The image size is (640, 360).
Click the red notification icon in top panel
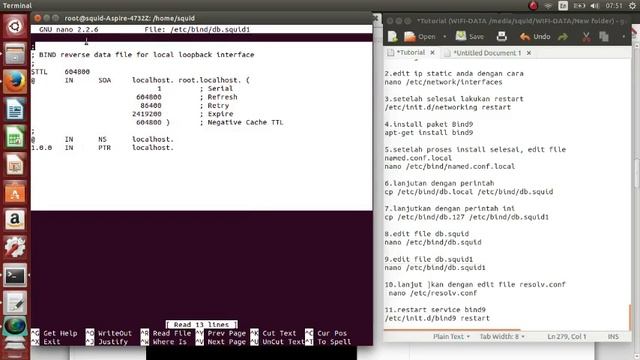click(533, 6)
